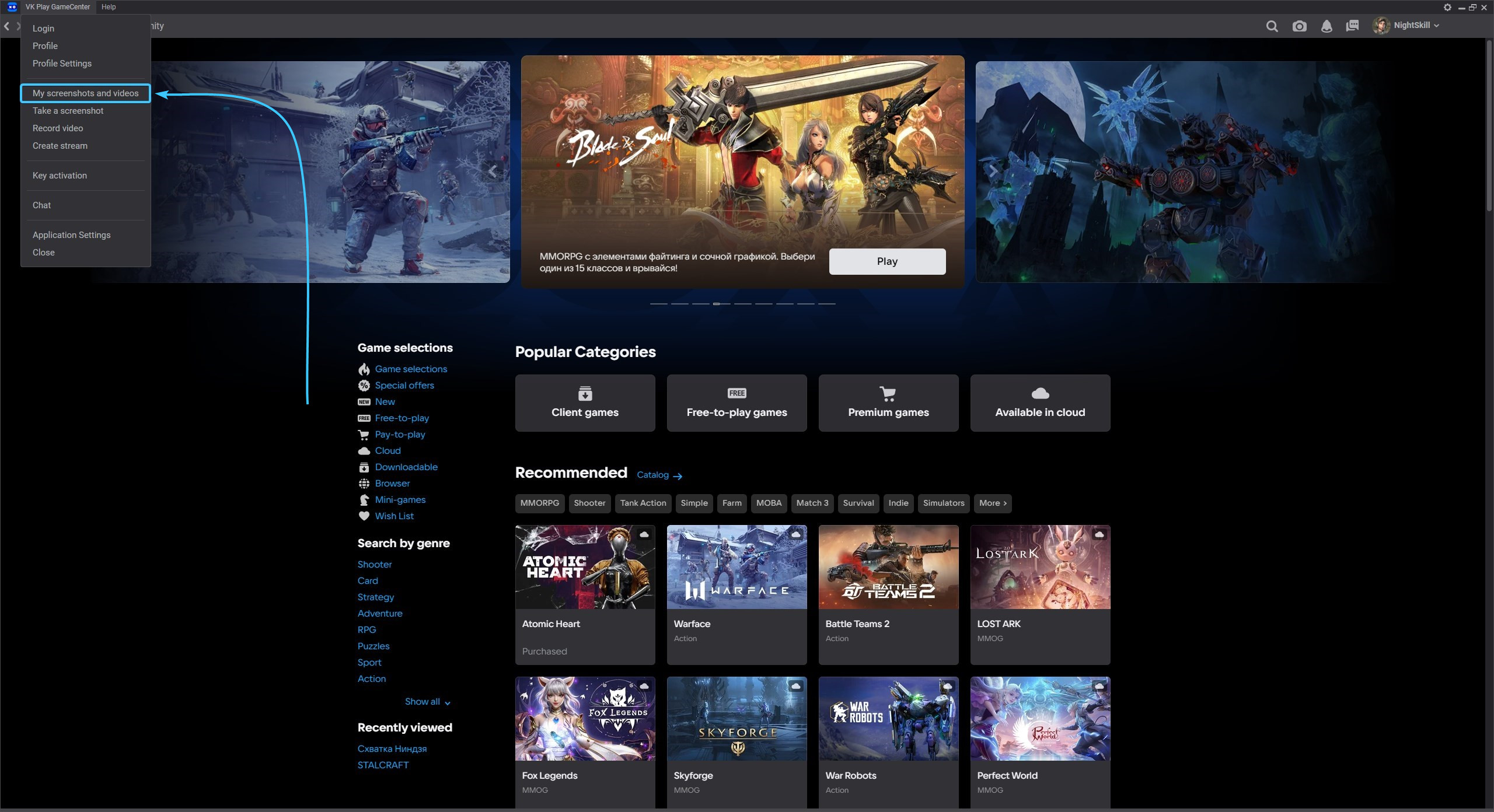1494x812 pixels.
Task: Open notifications bell icon
Action: tap(1327, 26)
